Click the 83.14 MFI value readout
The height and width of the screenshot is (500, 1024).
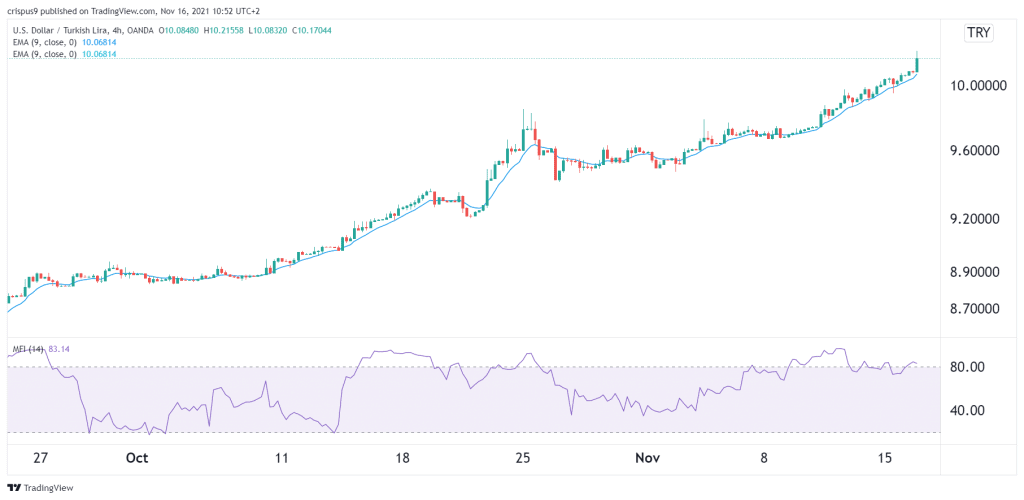pos(59,350)
